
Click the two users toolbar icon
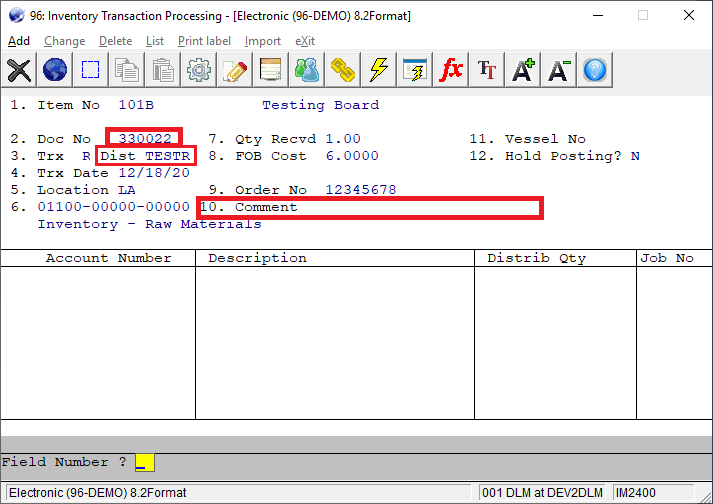306,70
